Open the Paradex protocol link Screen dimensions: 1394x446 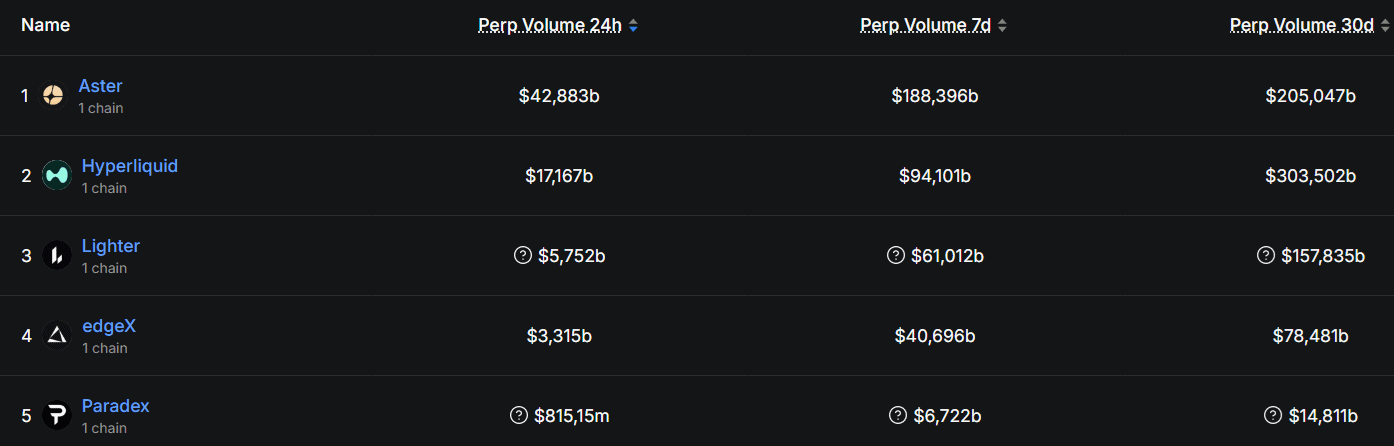coord(116,406)
